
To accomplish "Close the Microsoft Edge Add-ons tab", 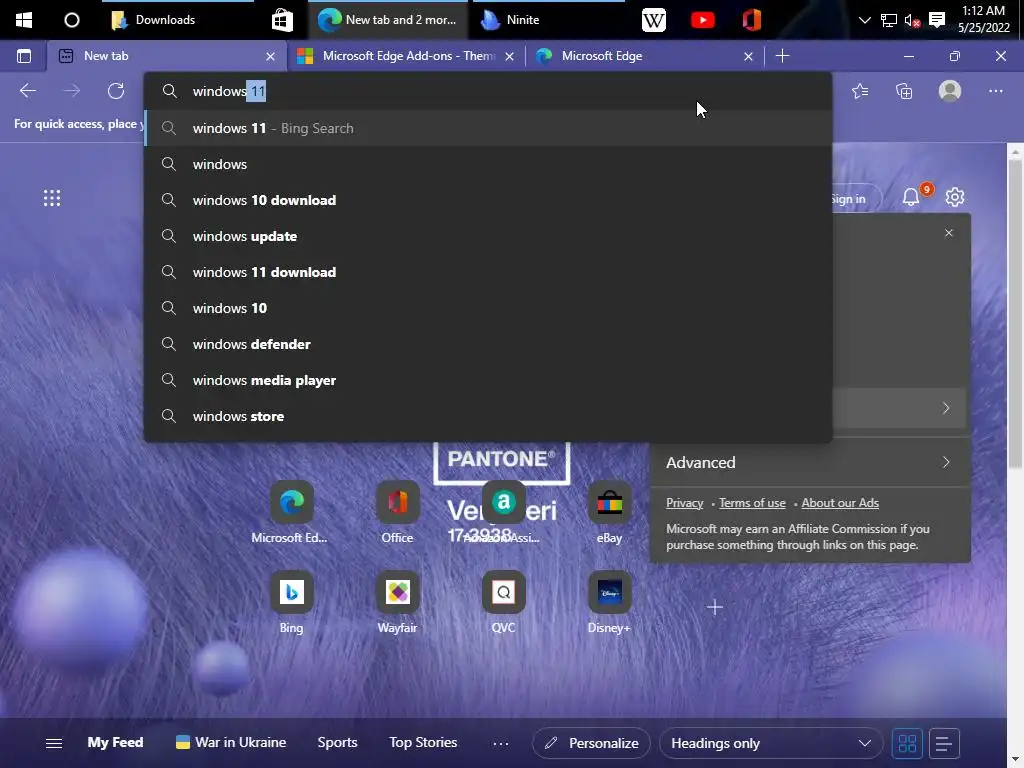I will click(509, 57).
